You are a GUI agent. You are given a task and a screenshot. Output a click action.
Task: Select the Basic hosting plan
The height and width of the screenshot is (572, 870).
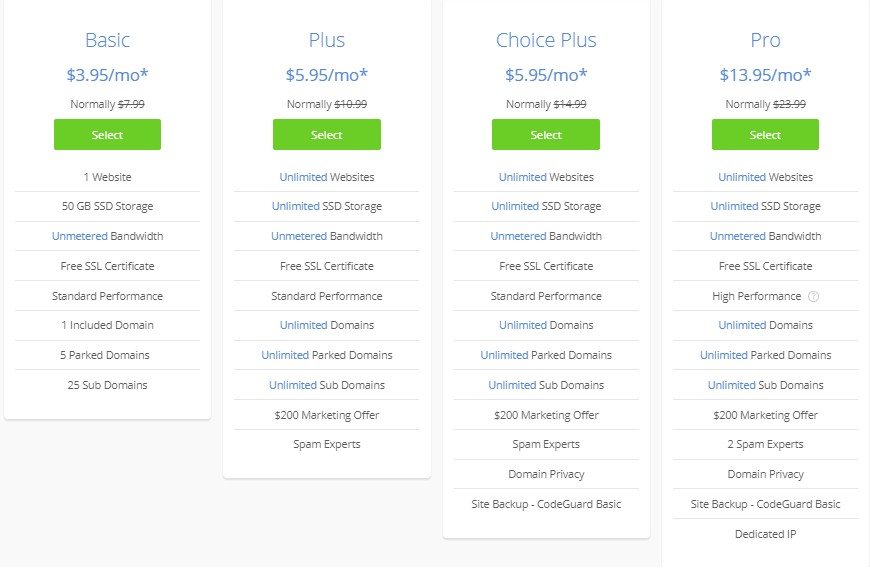107,135
